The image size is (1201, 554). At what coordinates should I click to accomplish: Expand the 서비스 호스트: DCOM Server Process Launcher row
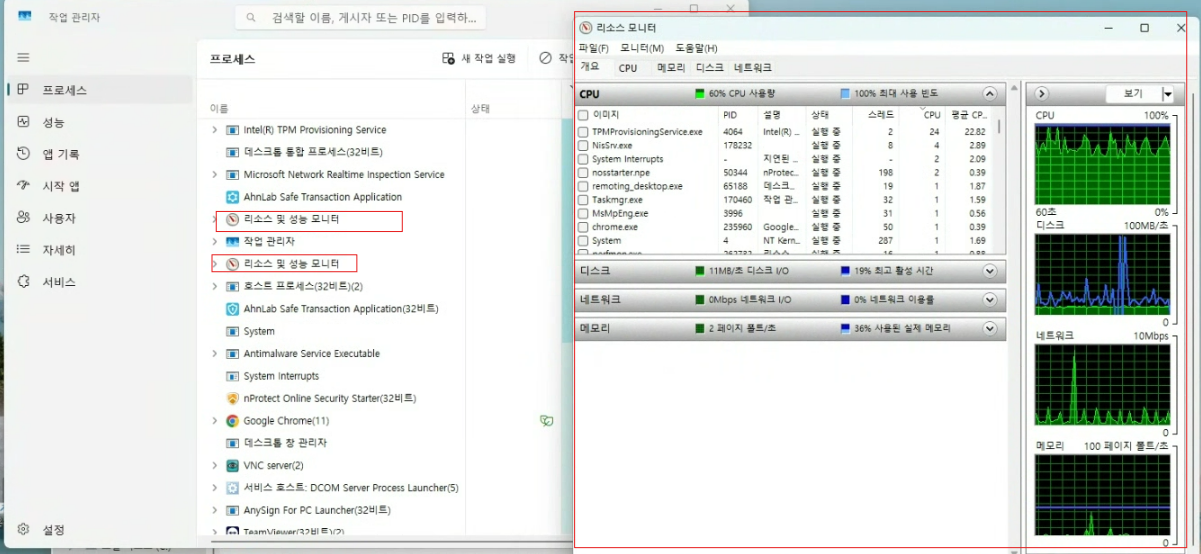pyautogui.click(x=214, y=488)
